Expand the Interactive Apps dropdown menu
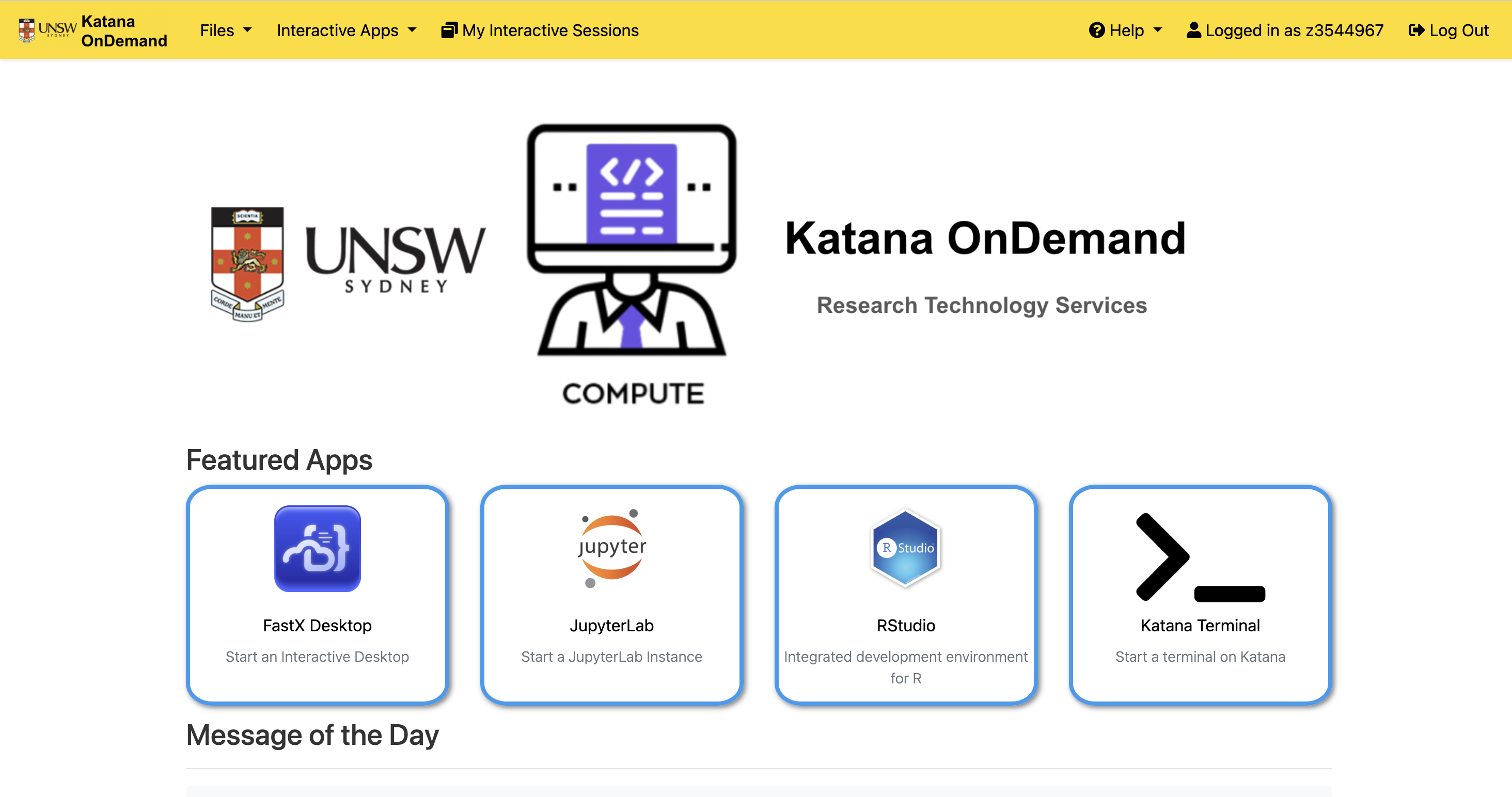The image size is (1512, 797). tap(346, 30)
